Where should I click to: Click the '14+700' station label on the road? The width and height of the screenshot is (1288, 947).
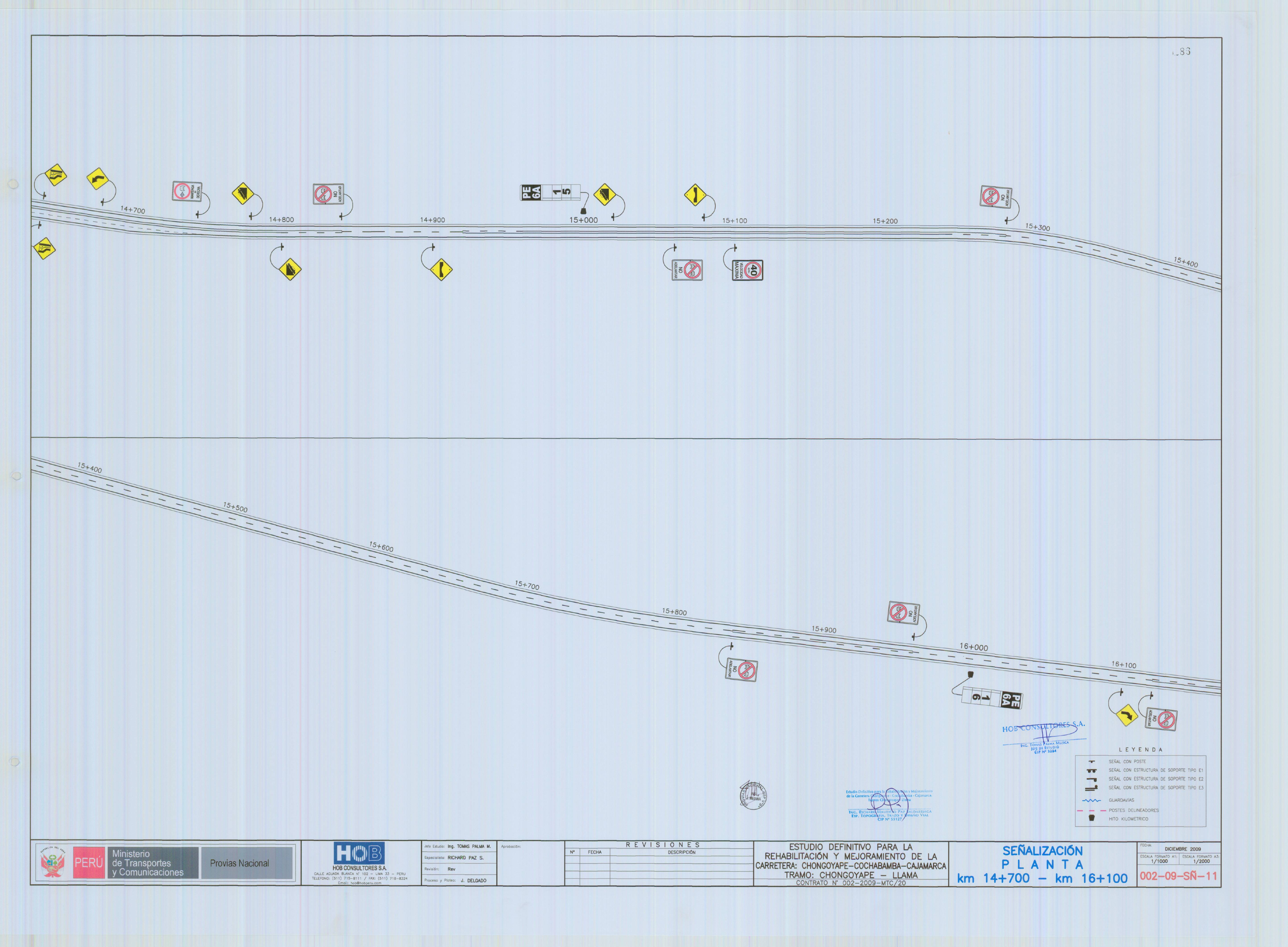(x=133, y=210)
